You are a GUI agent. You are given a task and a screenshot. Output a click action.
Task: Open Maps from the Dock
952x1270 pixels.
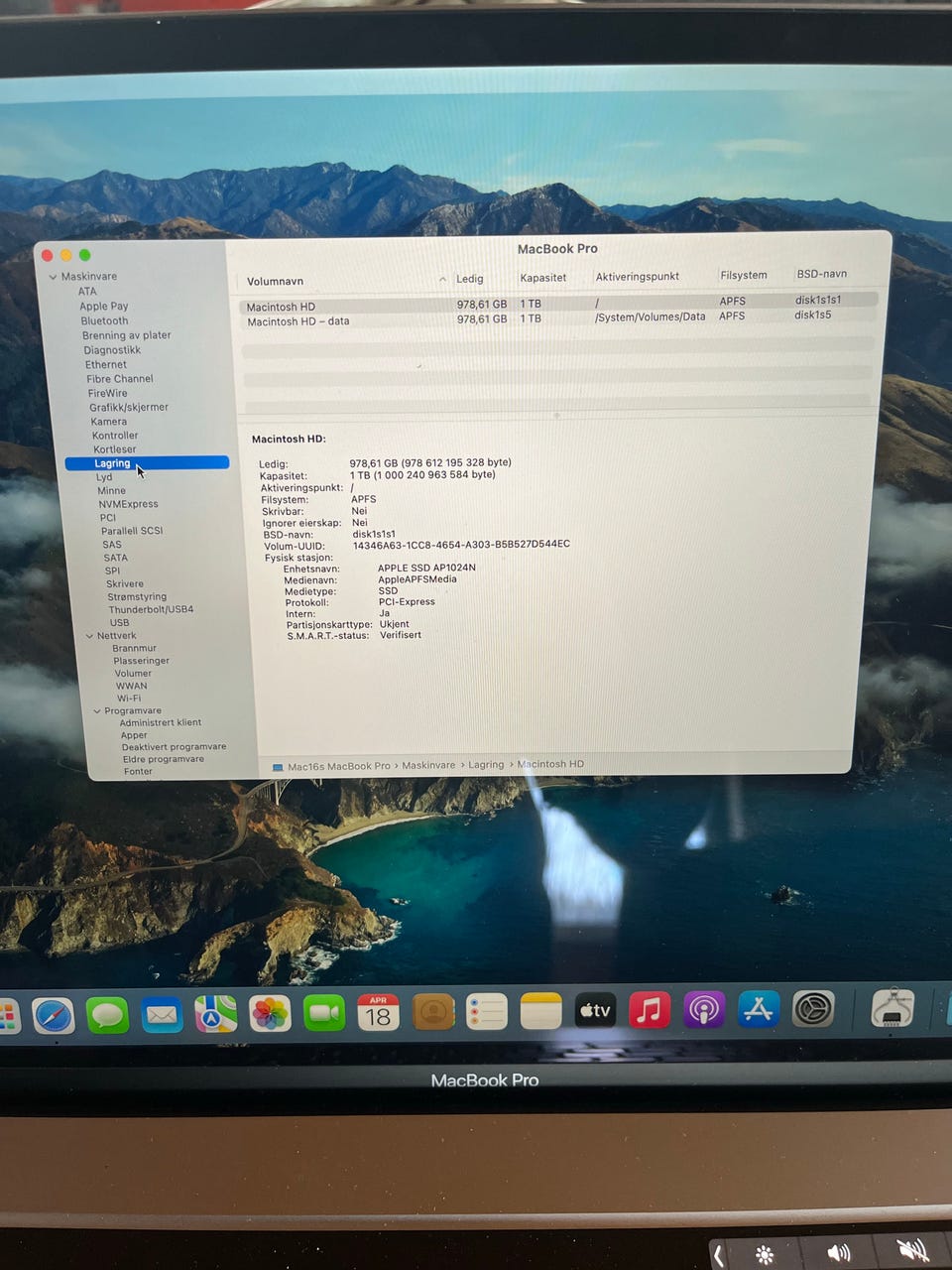[215, 1014]
